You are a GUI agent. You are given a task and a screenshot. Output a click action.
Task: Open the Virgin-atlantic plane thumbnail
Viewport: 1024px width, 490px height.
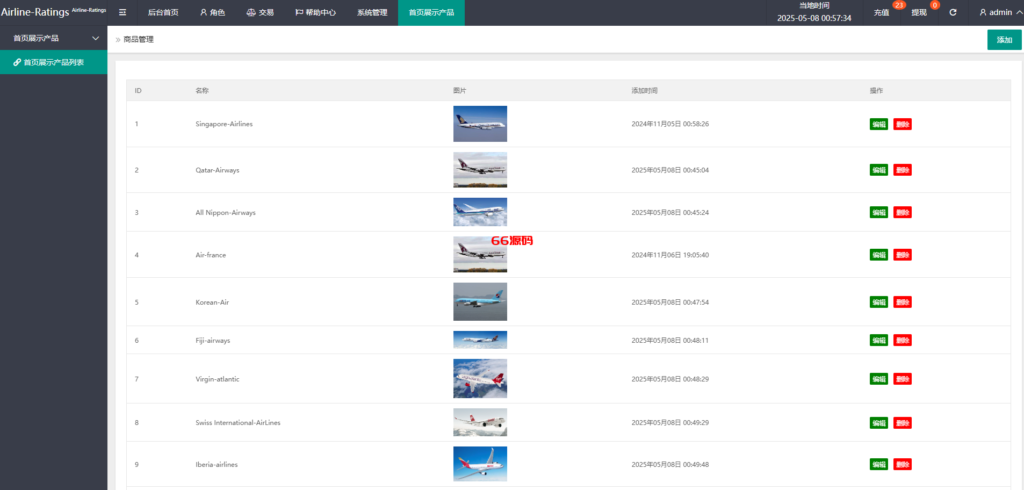480,378
